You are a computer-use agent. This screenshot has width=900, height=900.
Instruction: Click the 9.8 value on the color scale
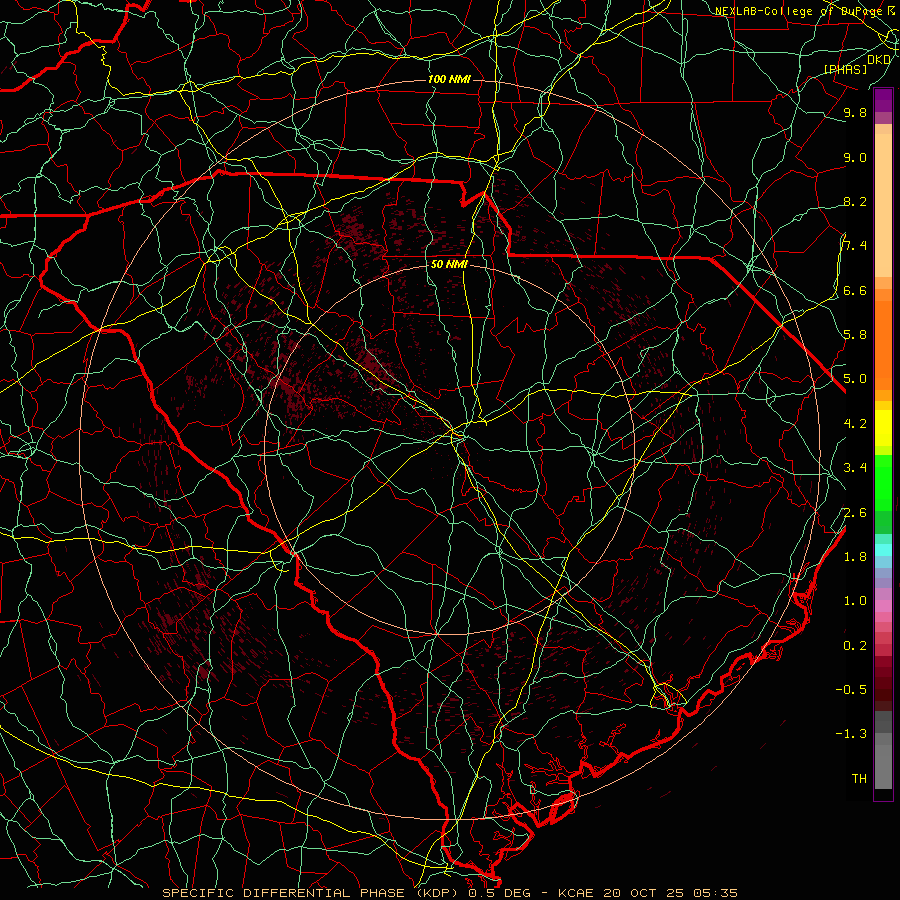[x=855, y=113]
